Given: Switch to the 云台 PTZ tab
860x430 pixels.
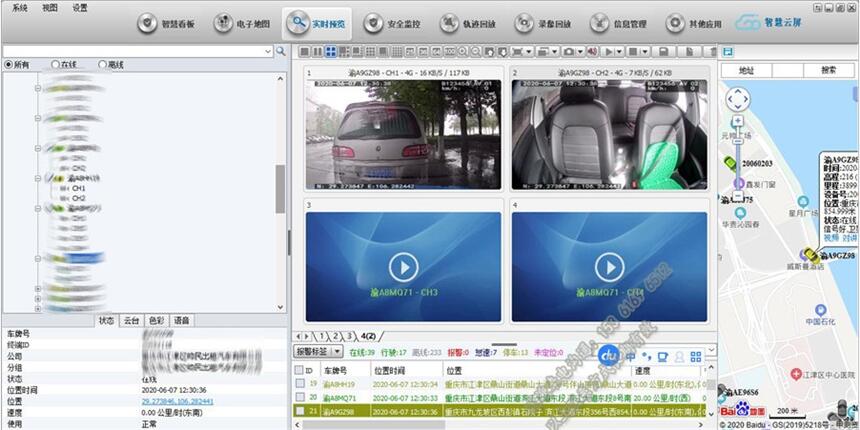Looking at the screenshot, I should coord(130,321).
